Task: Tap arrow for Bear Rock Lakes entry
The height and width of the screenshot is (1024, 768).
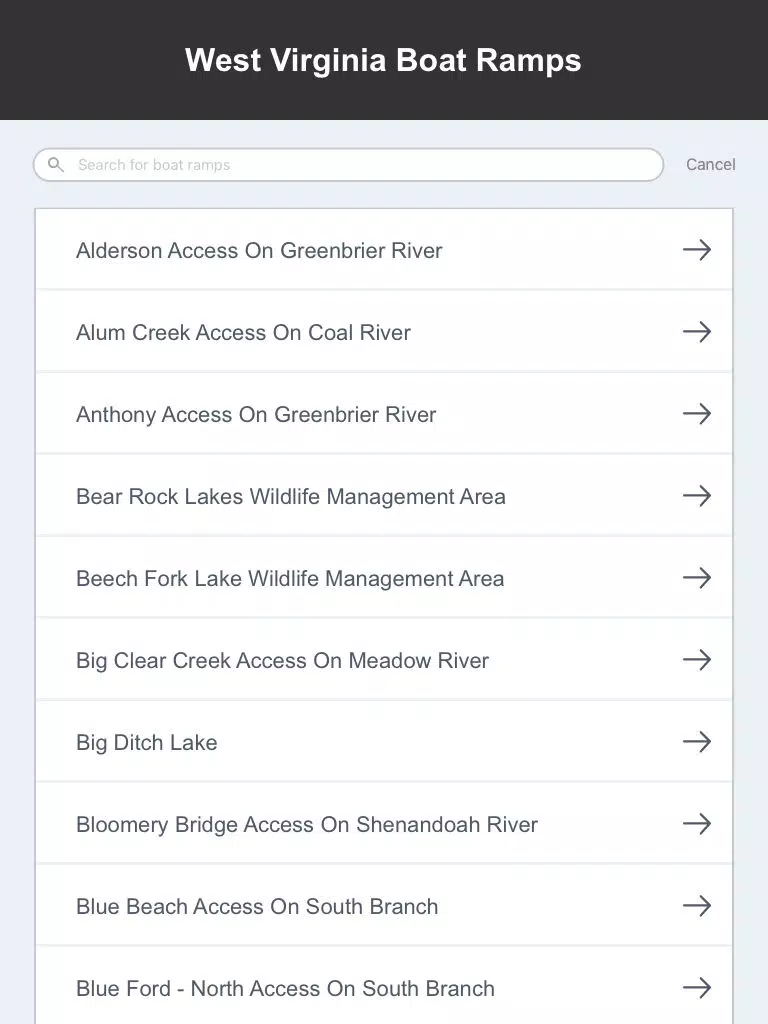Action: (x=697, y=496)
